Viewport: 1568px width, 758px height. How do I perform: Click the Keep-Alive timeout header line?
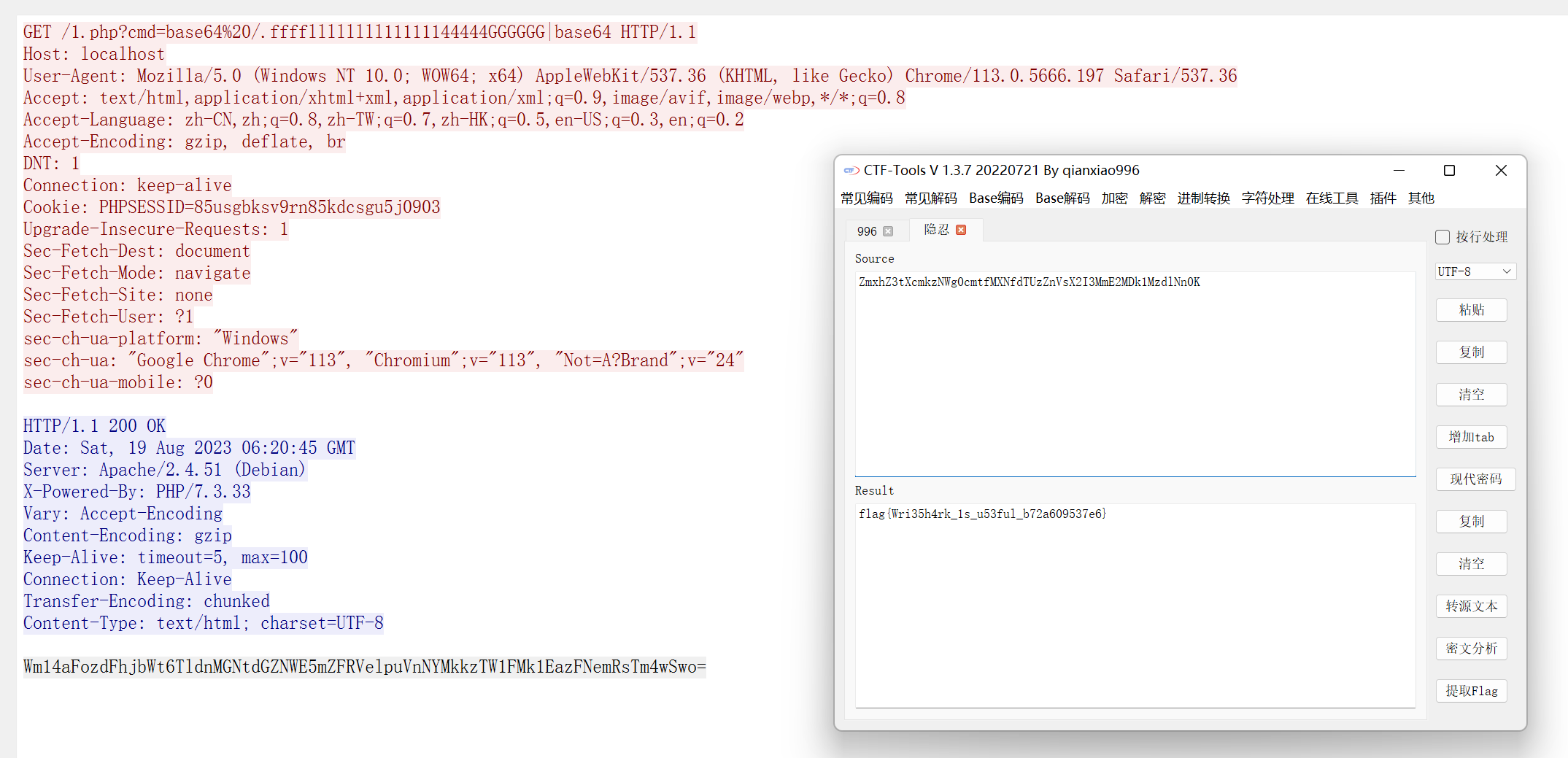(166, 557)
